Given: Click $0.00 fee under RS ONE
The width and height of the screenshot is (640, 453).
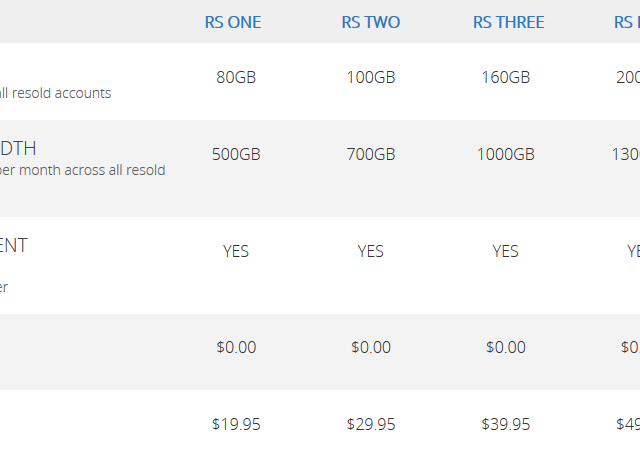Looking at the screenshot, I should coord(236,347).
